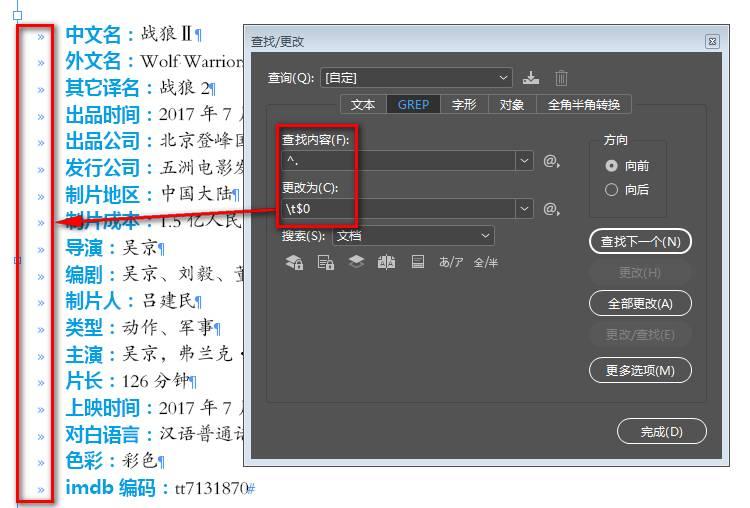
Task: Open the 查询 [自定] dropdown
Action: click(x=416, y=77)
